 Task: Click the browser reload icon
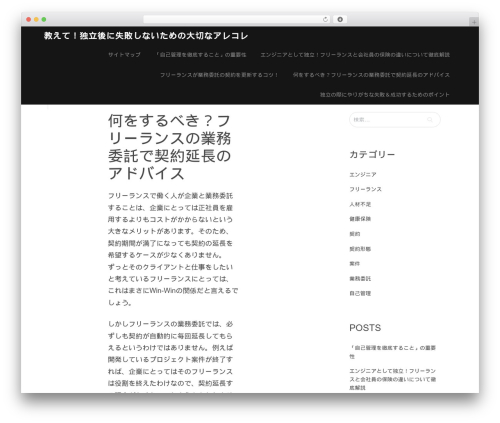click(x=325, y=19)
